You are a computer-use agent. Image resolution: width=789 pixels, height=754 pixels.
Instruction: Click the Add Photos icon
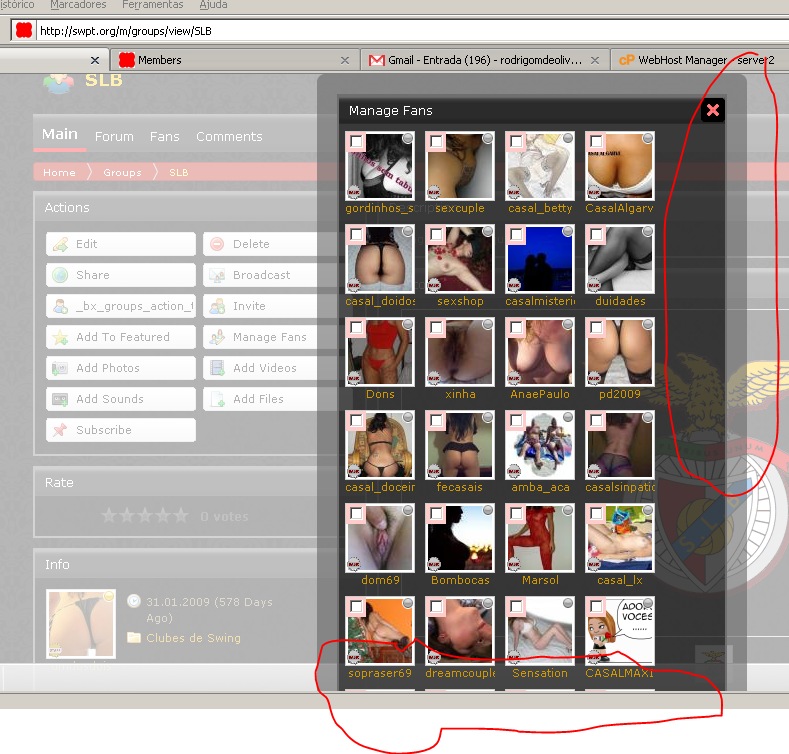pyautogui.click(x=60, y=368)
